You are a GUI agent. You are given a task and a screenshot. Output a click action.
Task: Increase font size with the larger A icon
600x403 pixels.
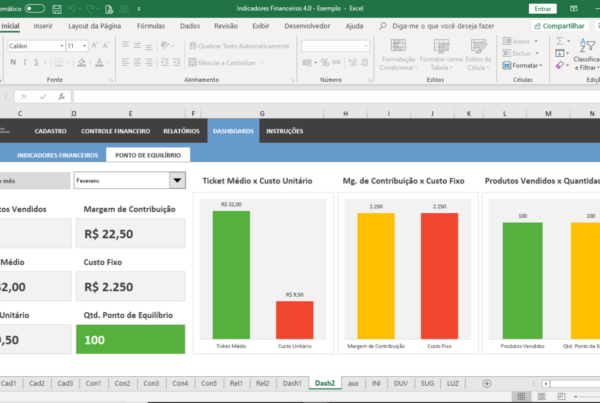point(95,46)
